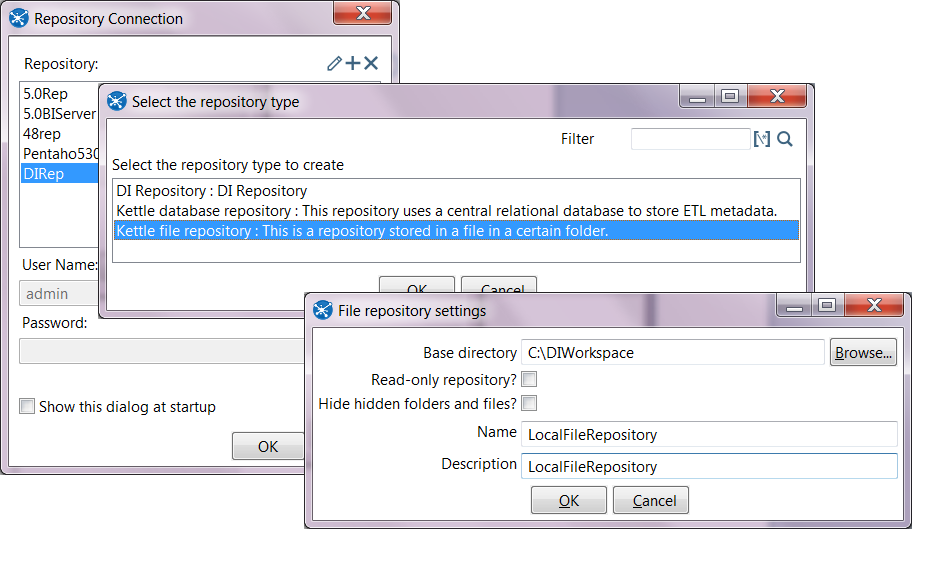Click the Name field containing LocalFileRepository

(x=709, y=434)
